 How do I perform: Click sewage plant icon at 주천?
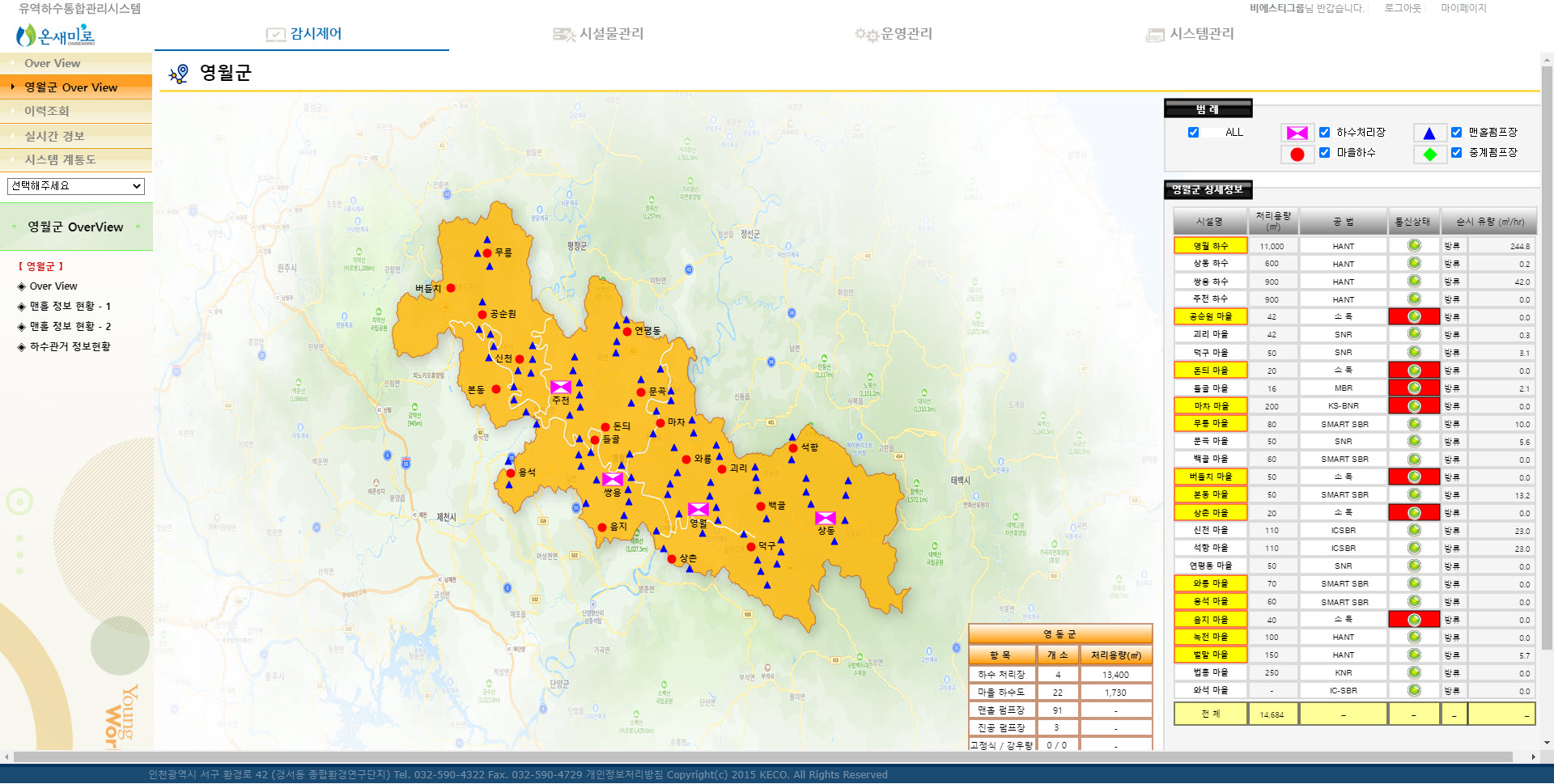pos(560,387)
